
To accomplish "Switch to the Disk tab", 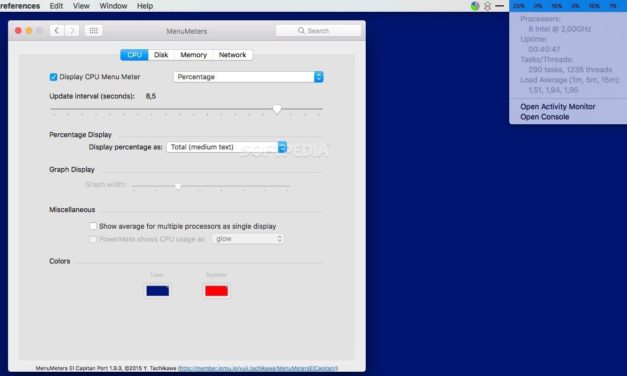I will click(161, 55).
